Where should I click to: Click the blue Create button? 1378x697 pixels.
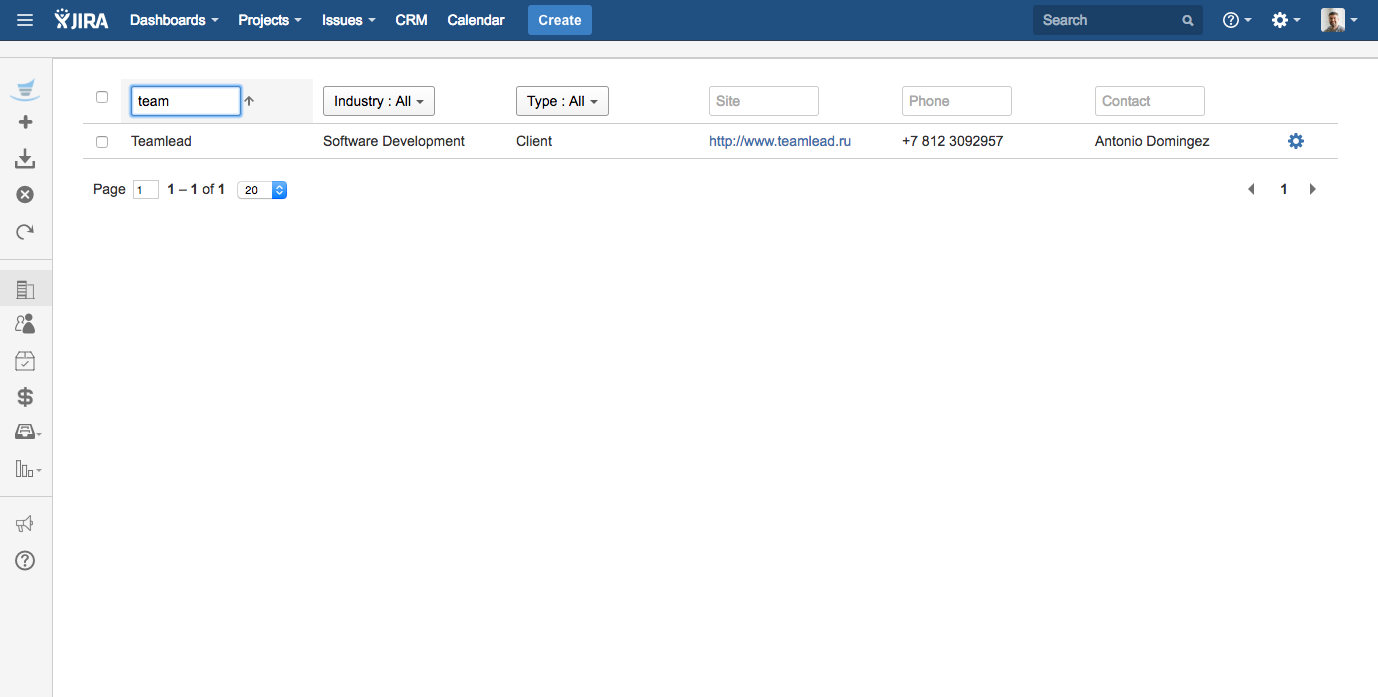[x=559, y=20]
